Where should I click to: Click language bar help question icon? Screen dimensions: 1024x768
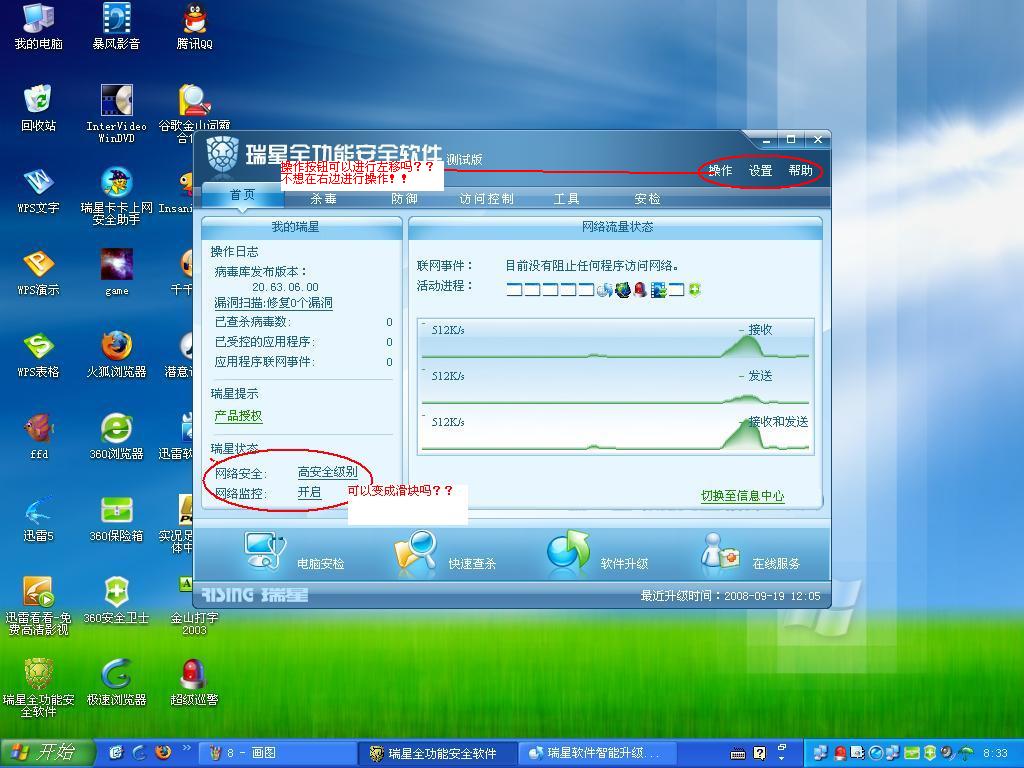tap(759, 753)
